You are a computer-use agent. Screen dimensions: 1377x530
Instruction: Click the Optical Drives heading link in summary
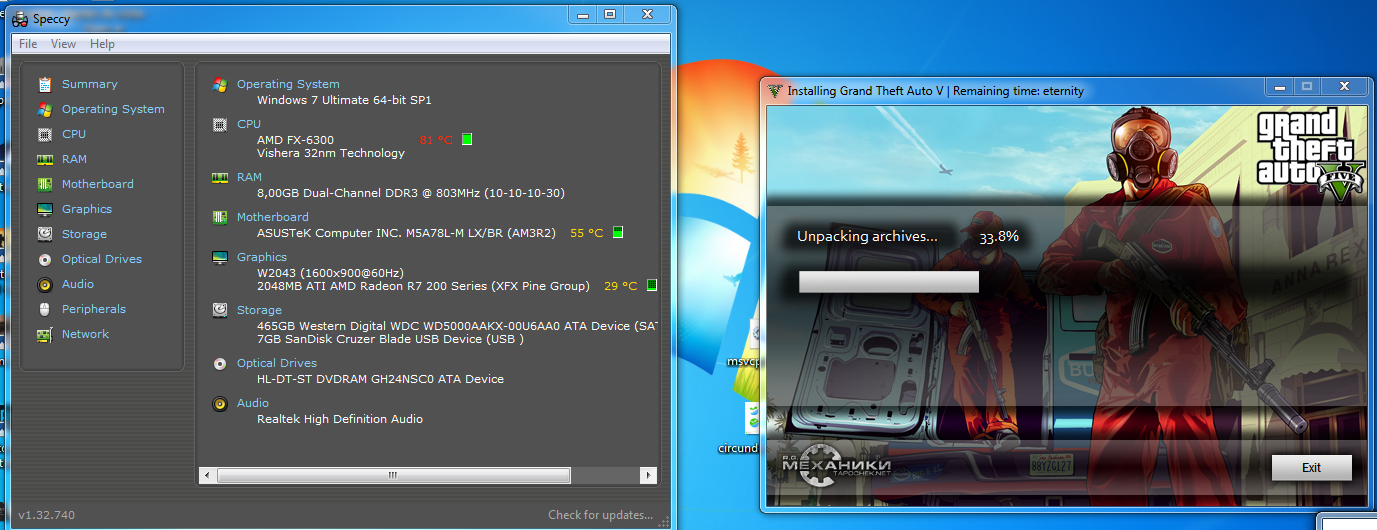[277, 363]
